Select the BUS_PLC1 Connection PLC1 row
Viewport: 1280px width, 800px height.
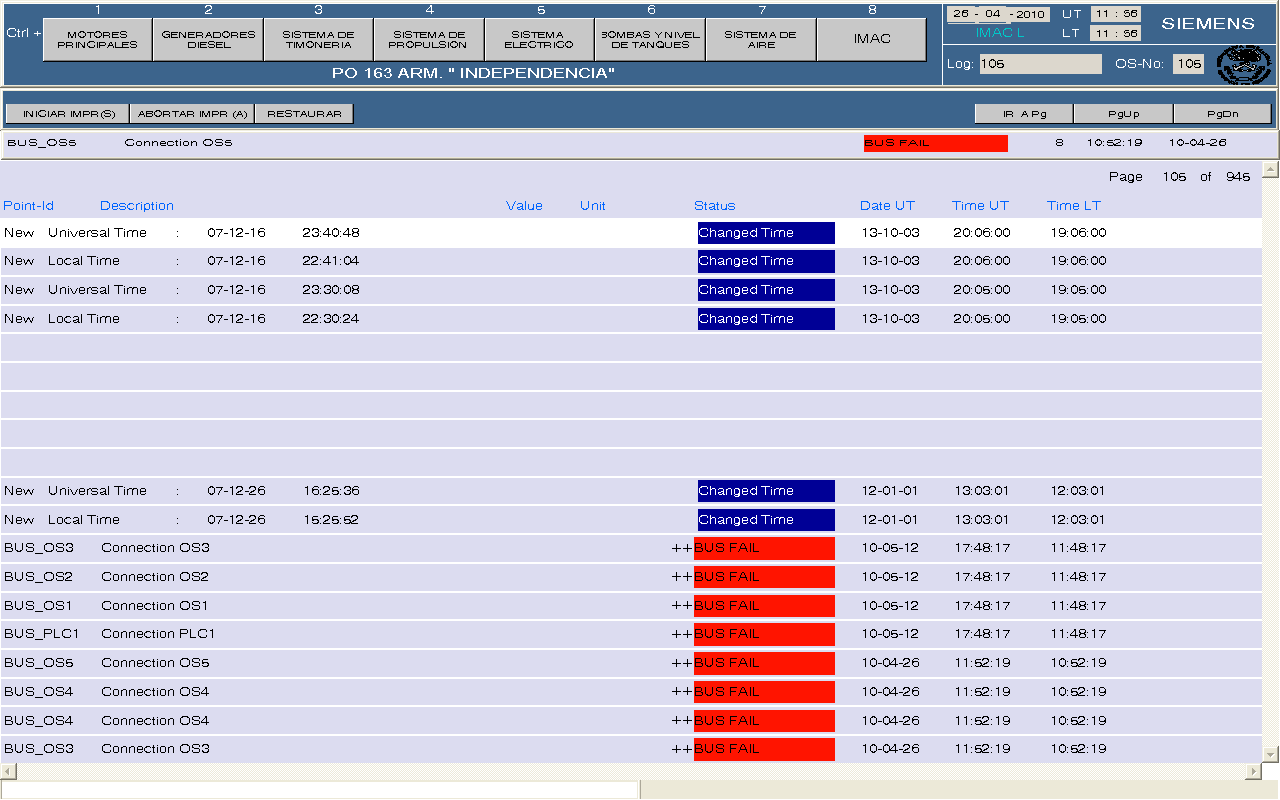[400, 634]
